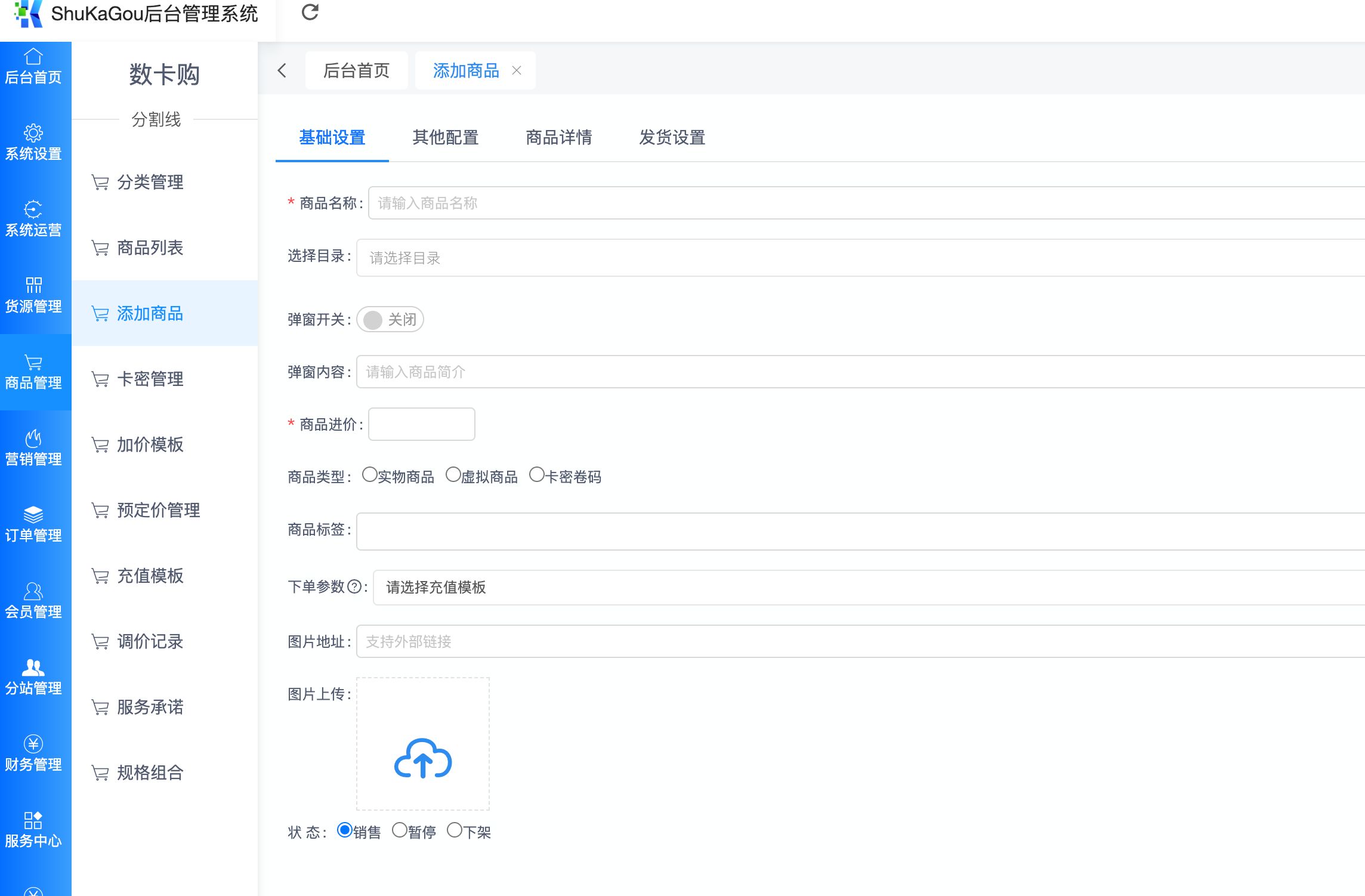Switch to 发货设置 tab
This screenshot has height=896, width=1365.
pos(672,138)
